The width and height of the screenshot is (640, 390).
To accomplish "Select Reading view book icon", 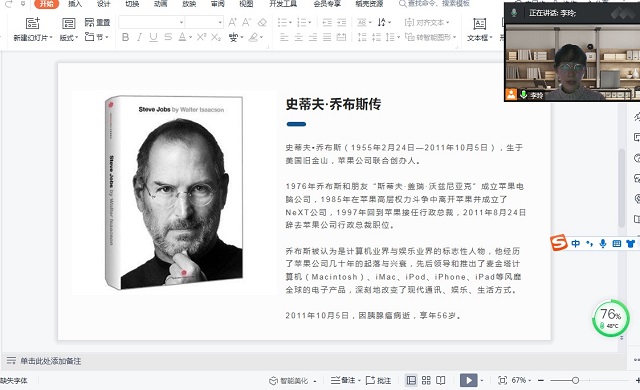I will pyautogui.click(x=440, y=380).
